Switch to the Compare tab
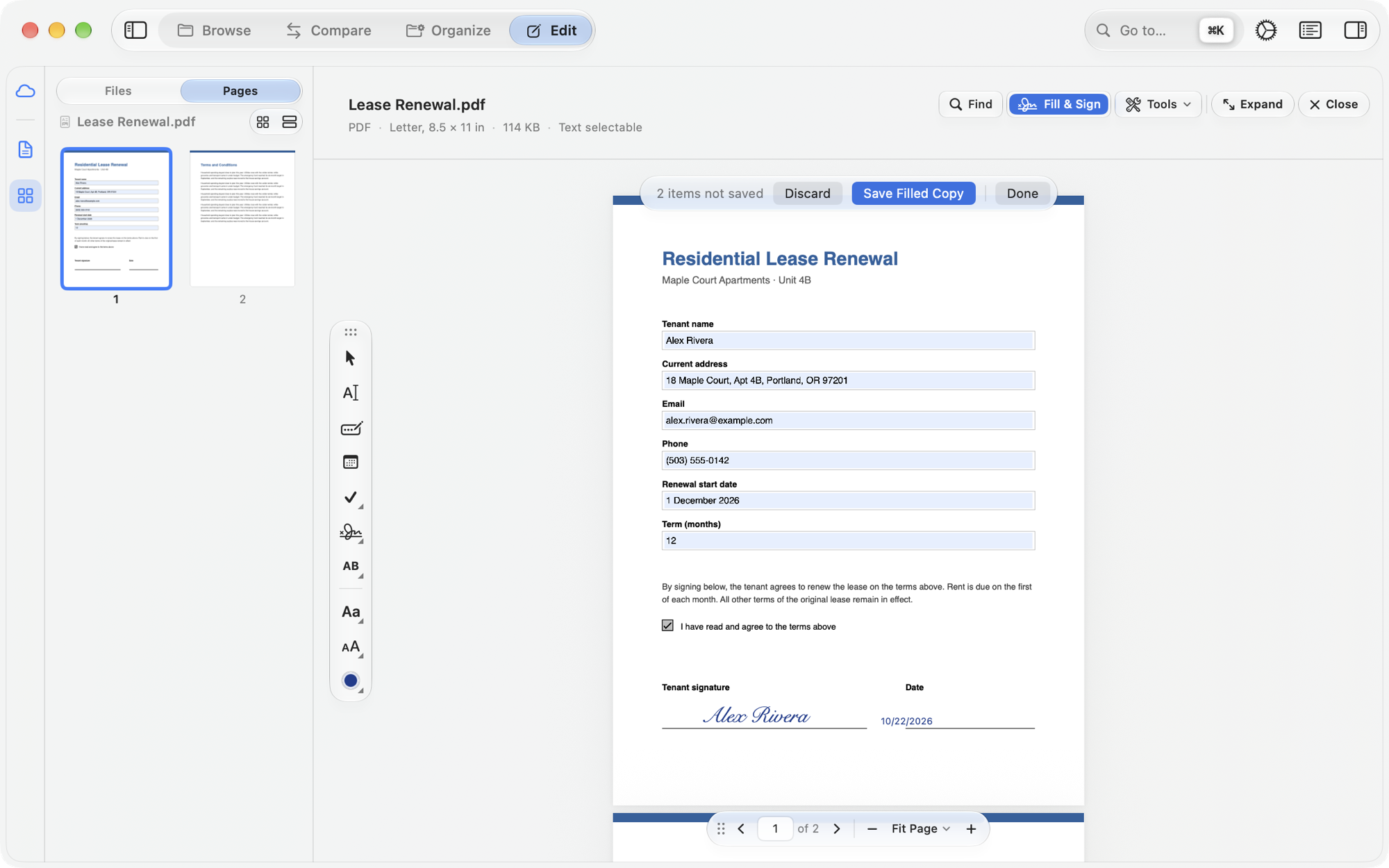The image size is (1389, 868). pyautogui.click(x=328, y=31)
